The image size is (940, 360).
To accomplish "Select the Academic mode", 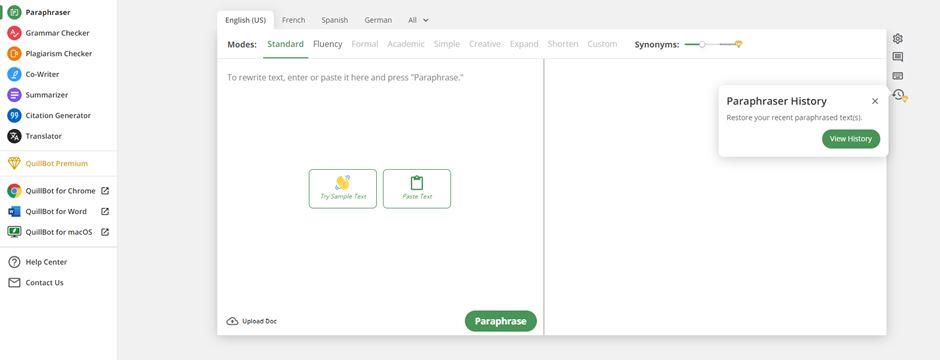I will [406, 44].
